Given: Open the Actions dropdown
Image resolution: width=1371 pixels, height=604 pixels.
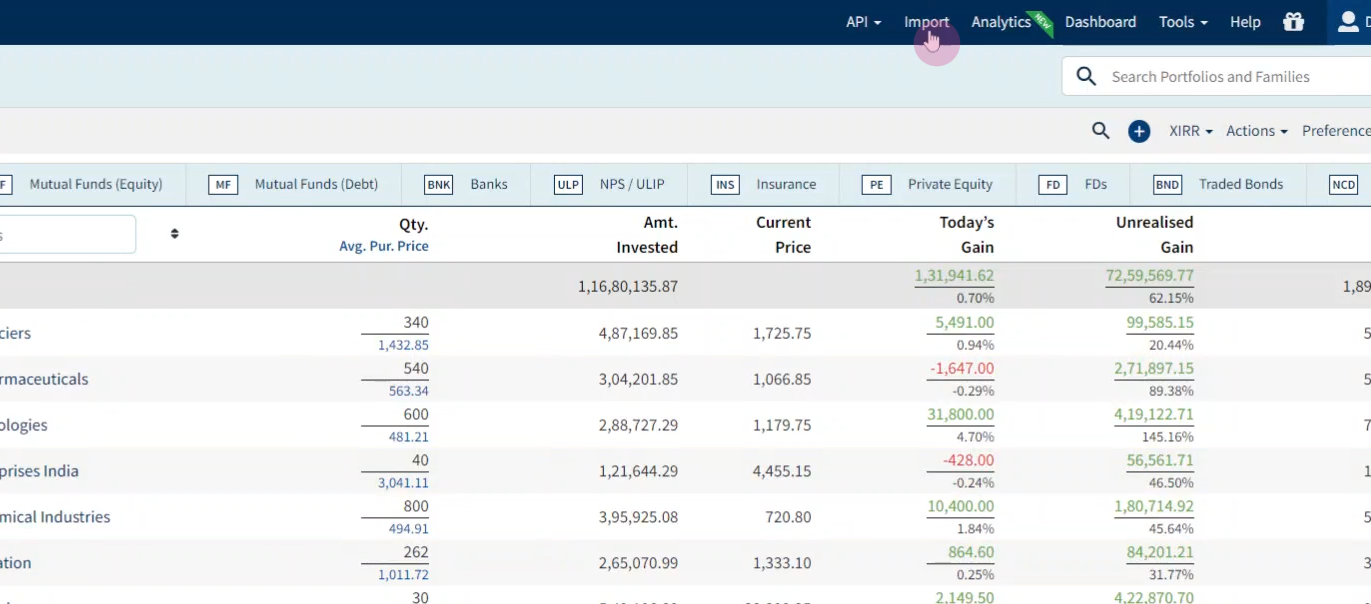Looking at the screenshot, I should 1257,131.
